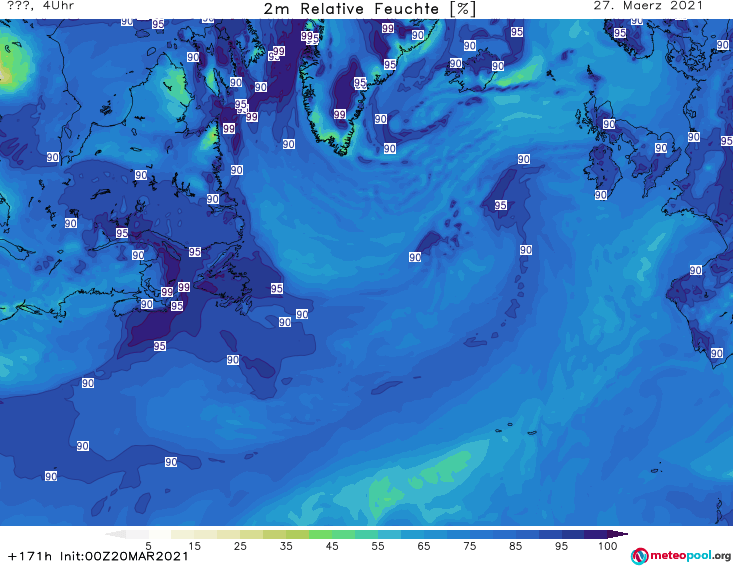Click the dark purple legend arrow tip past 100
The height and width of the screenshot is (566, 733).
618,534
